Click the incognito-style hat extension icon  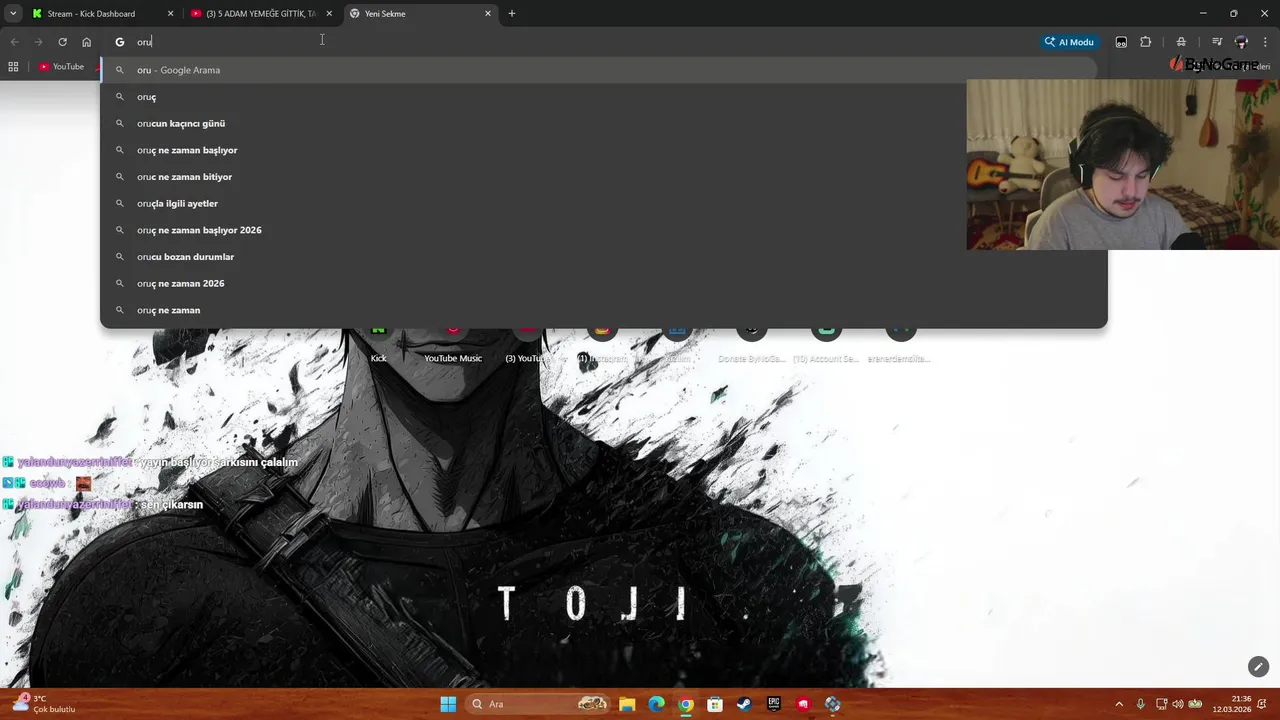(1181, 42)
